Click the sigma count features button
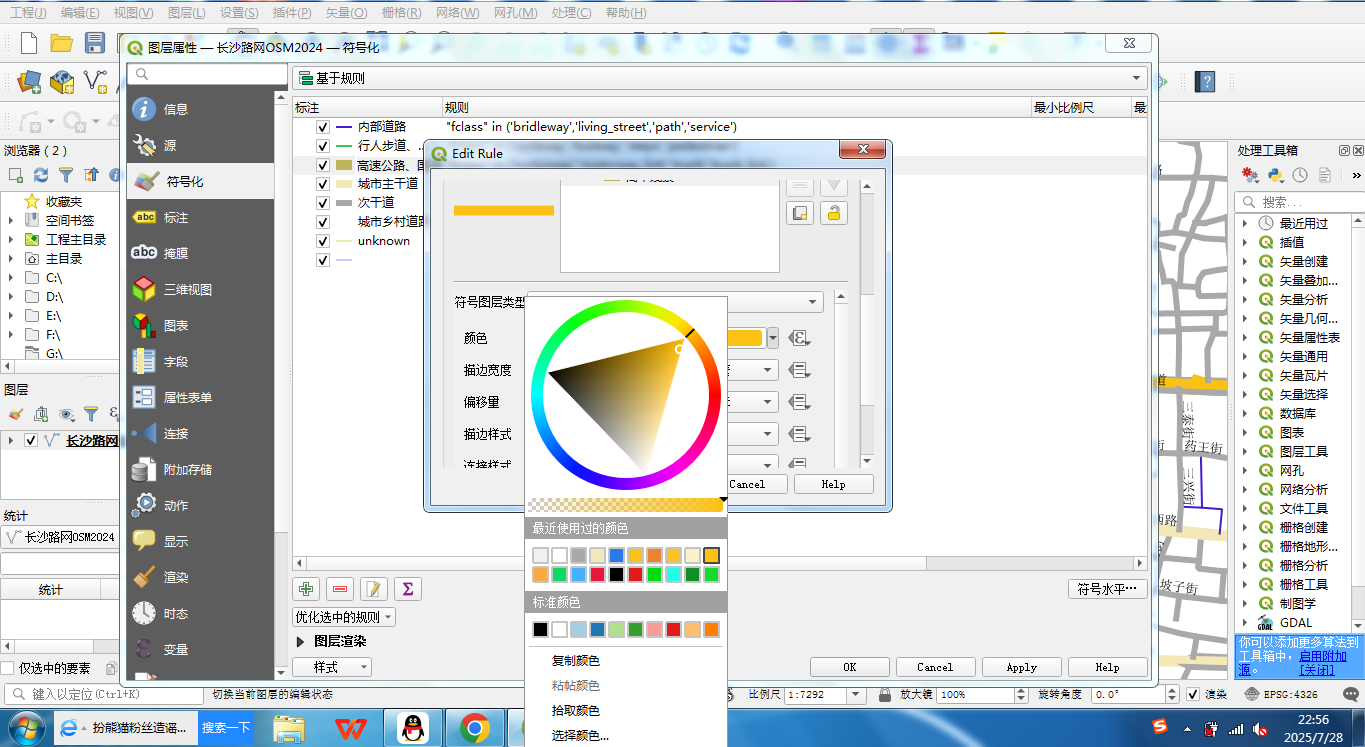Screen dimensions: 1365x747 pyautogui.click(x=408, y=588)
